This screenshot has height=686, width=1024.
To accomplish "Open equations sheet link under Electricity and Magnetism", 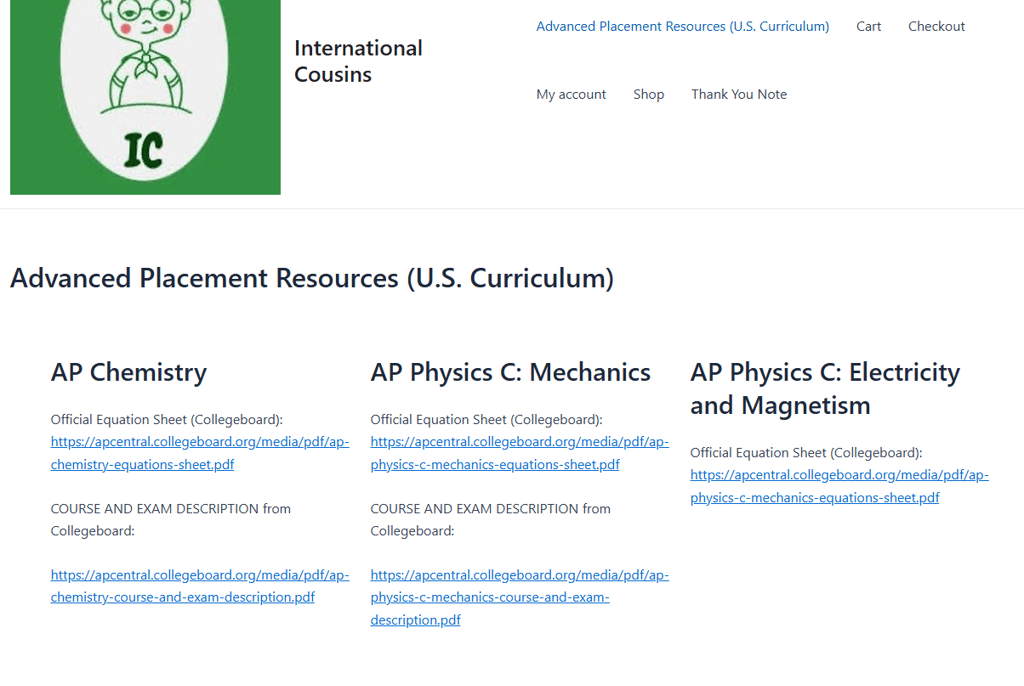I will pyautogui.click(x=839, y=486).
